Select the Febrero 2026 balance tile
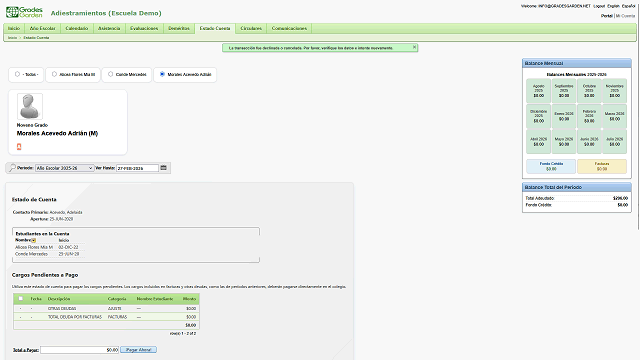Image resolution: width=640 pixels, height=360 pixels. click(x=589, y=116)
